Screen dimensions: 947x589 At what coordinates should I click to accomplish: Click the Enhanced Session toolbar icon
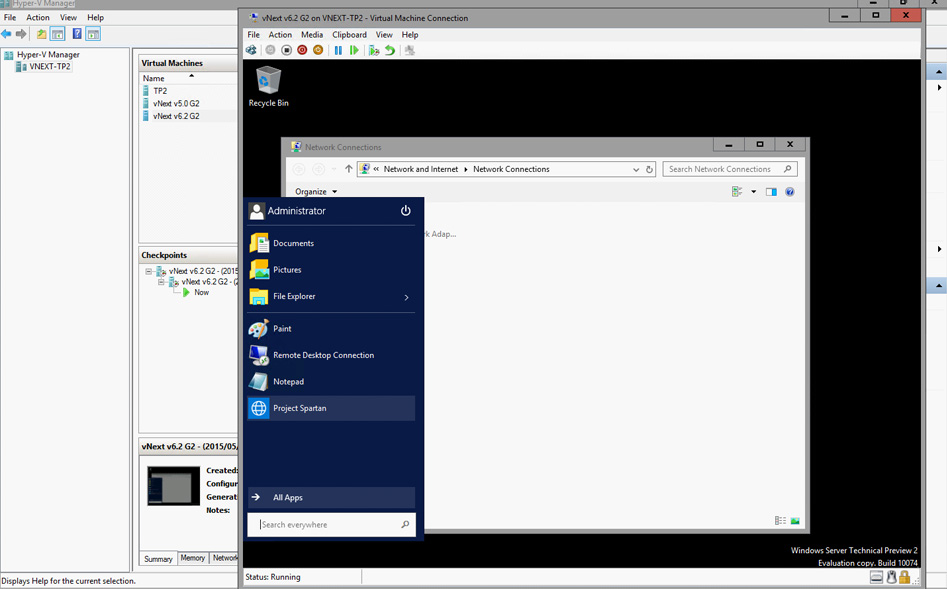pyautogui.click(x=409, y=50)
